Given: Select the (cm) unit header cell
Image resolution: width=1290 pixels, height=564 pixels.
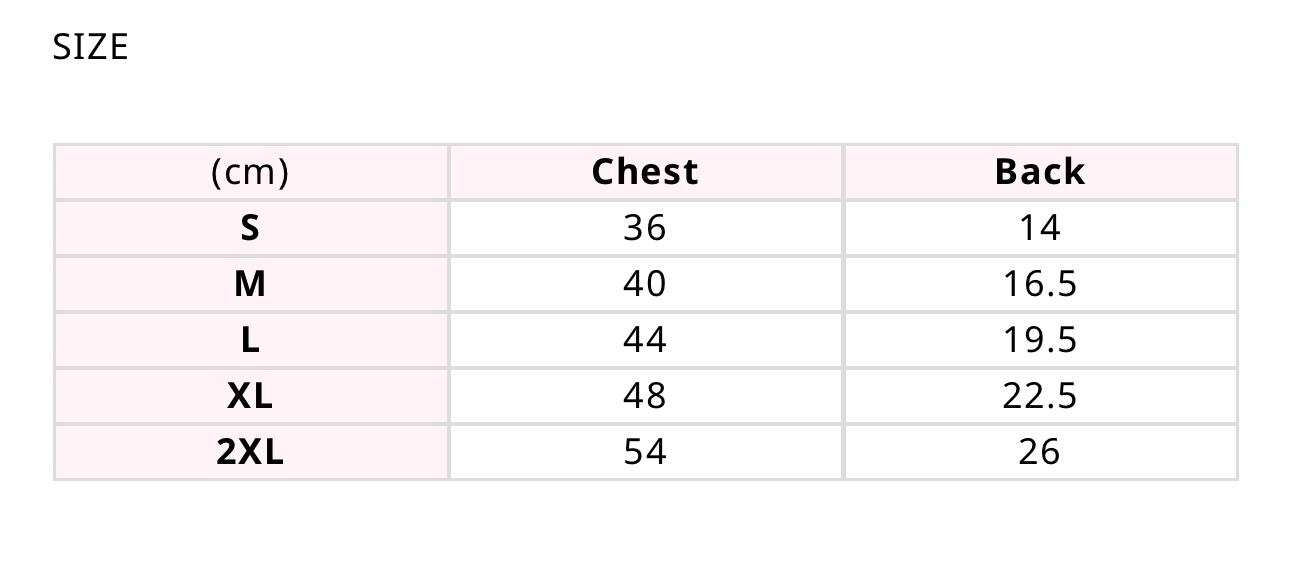Looking at the screenshot, I should [x=250, y=172].
